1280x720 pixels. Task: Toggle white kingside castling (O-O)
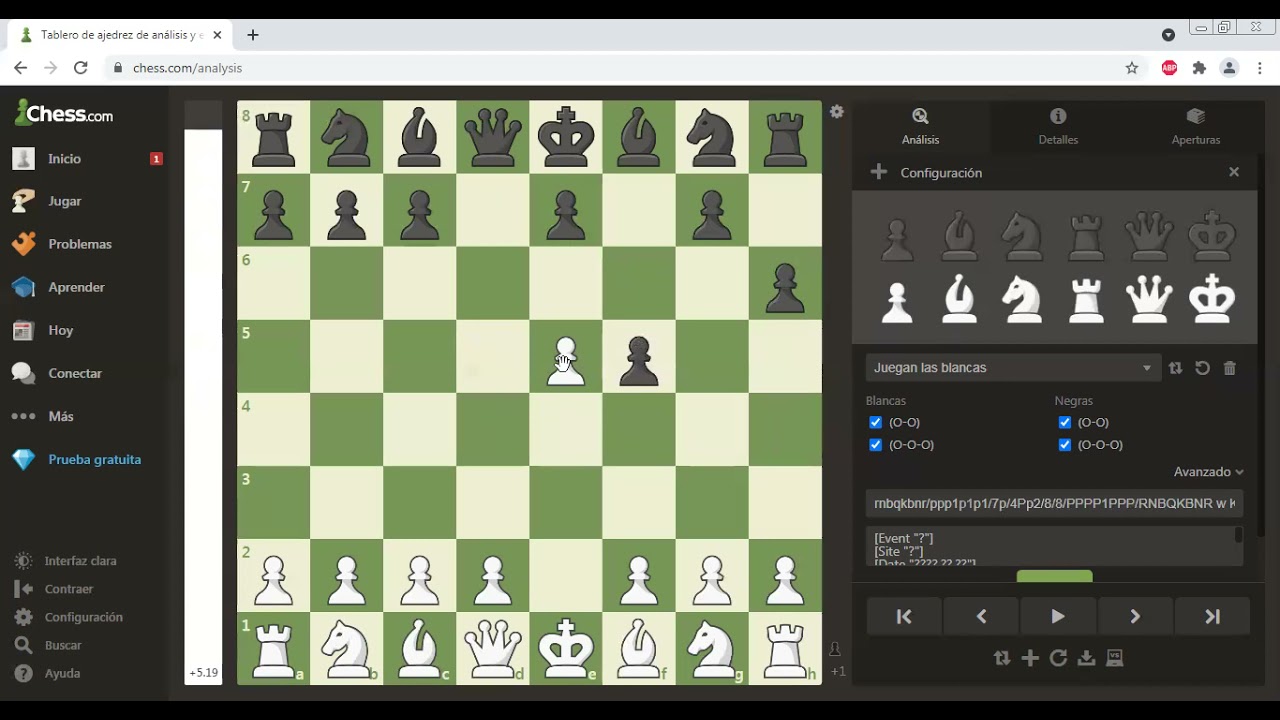(876, 422)
